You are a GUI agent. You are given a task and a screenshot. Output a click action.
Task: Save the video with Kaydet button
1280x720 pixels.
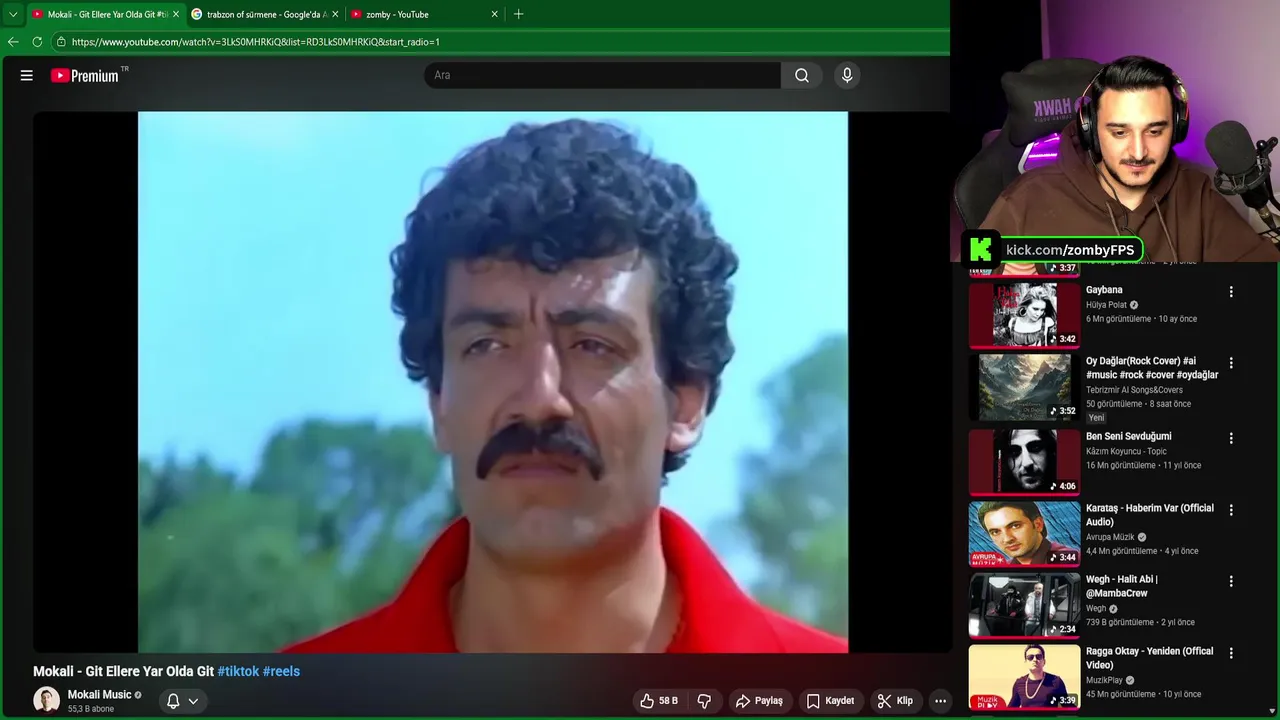point(830,701)
